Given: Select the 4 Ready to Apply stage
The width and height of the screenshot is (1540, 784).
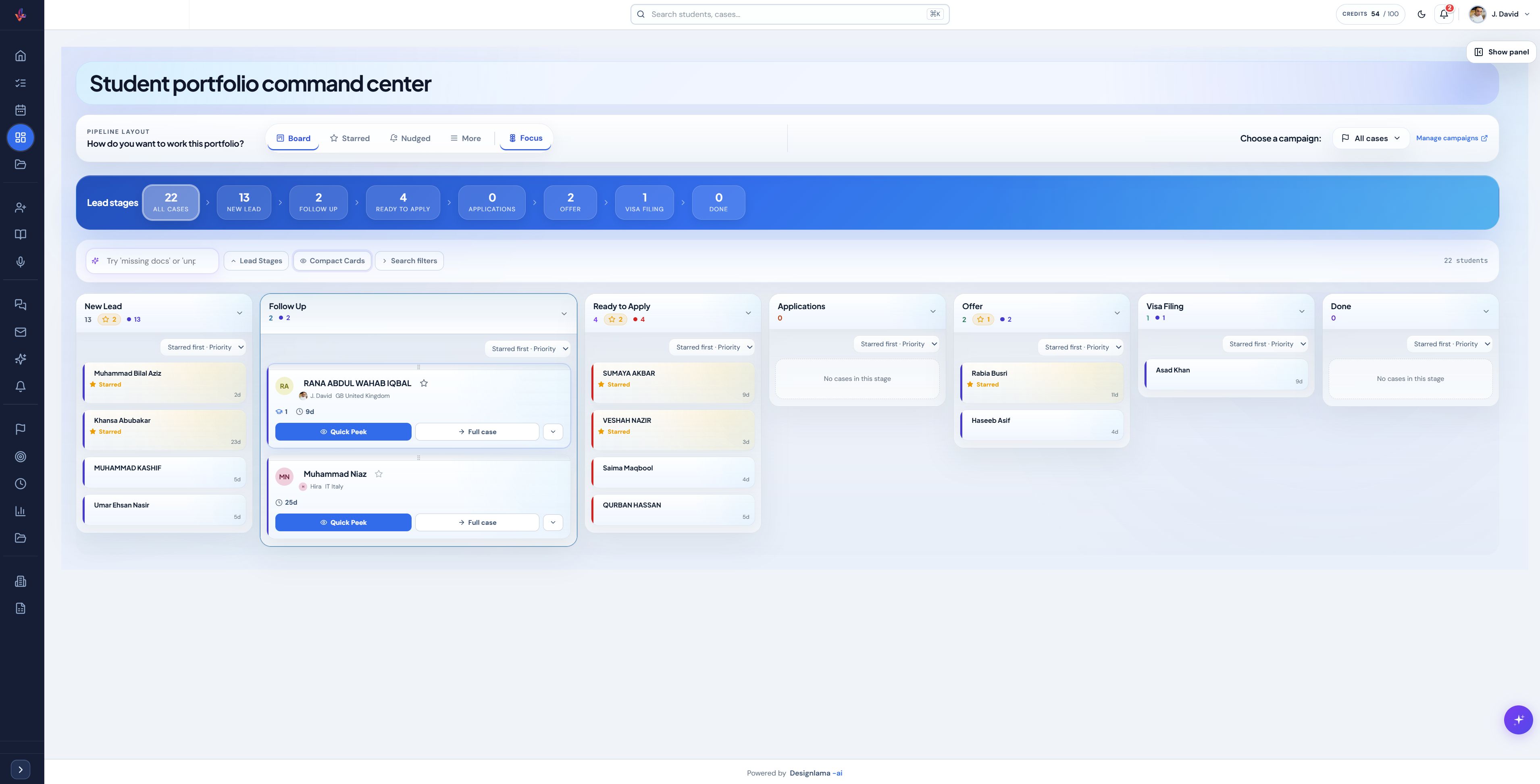Looking at the screenshot, I should [x=403, y=202].
